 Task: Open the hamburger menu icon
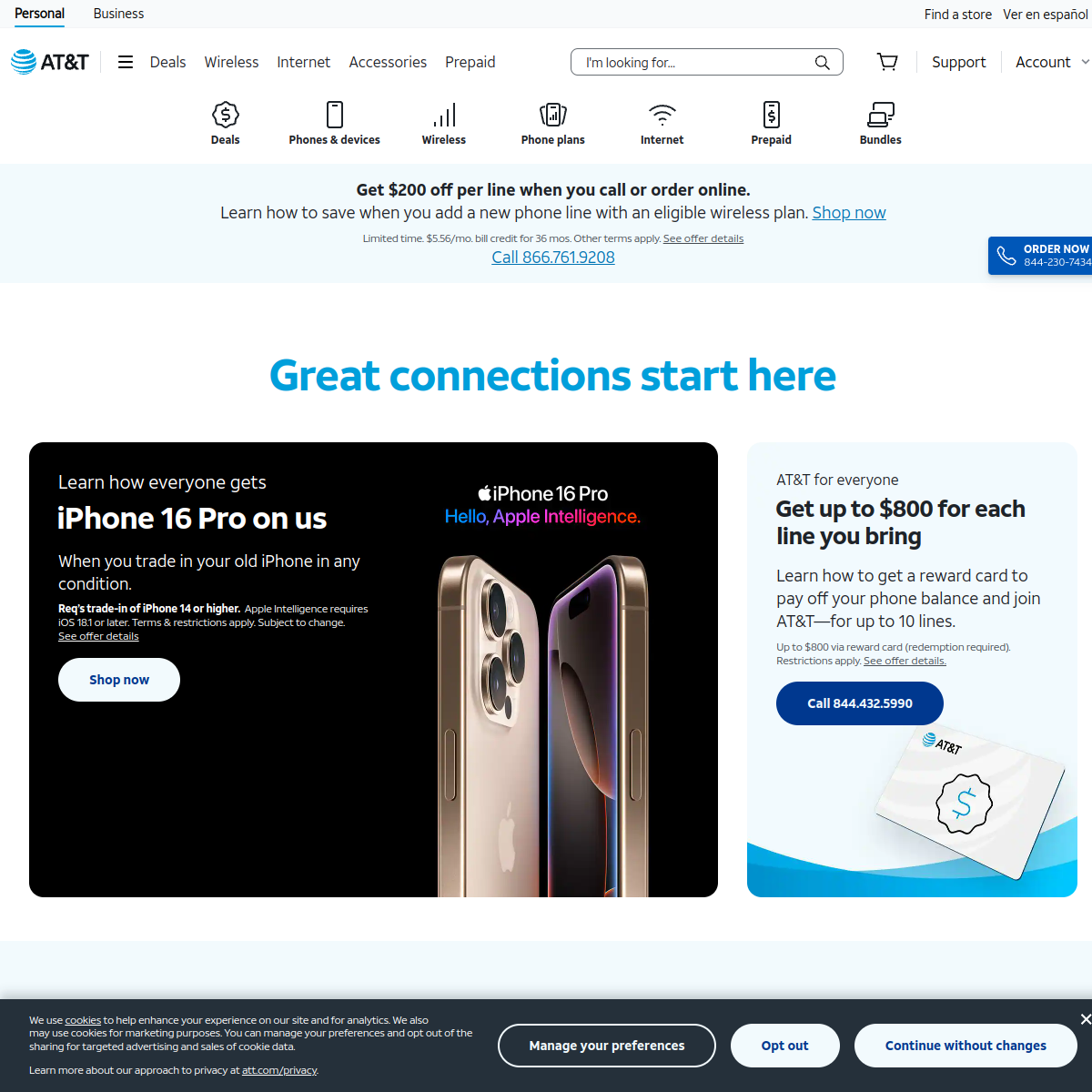pyautogui.click(x=126, y=62)
